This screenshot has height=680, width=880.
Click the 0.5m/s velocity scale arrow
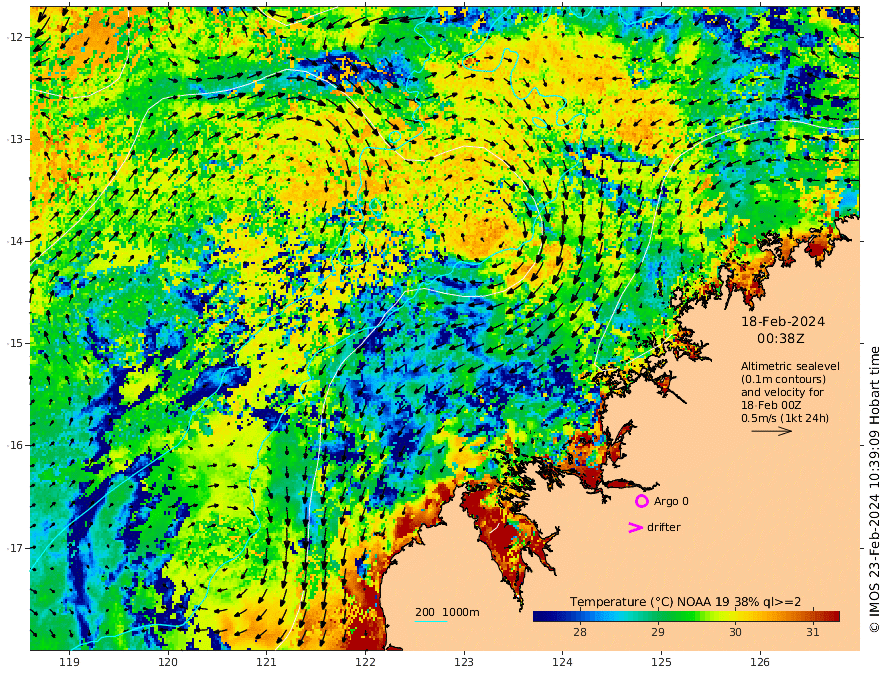click(x=772, y=431)
